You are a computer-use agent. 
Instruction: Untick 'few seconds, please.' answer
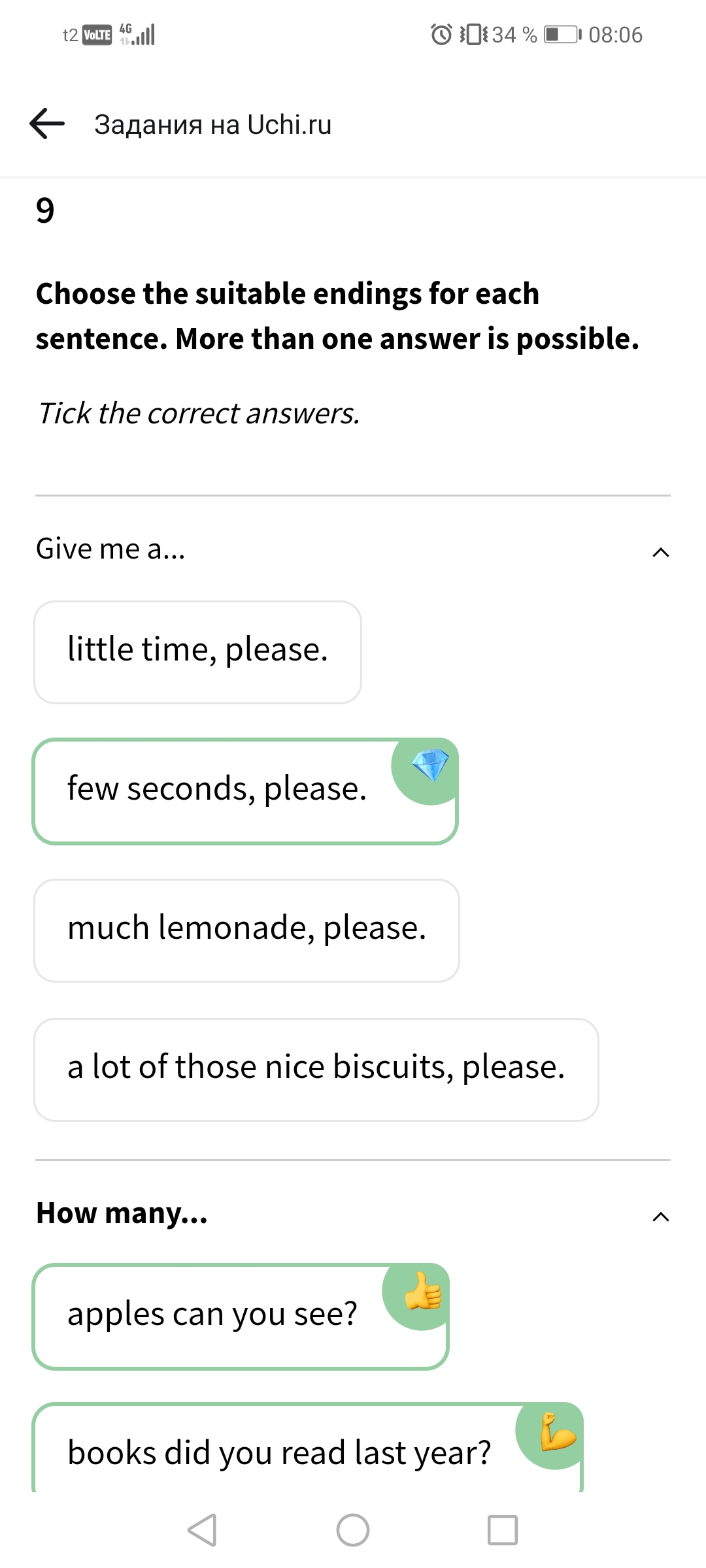click(245, 791)
